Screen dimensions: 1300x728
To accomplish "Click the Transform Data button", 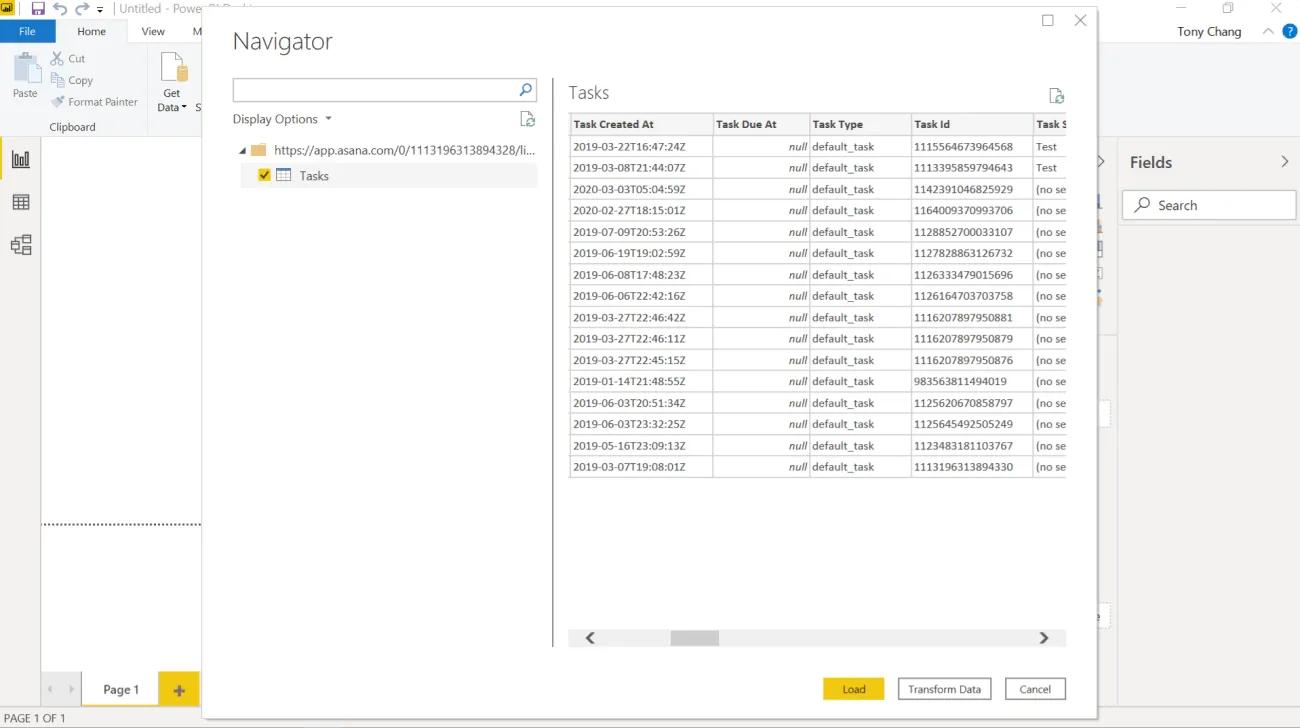I will [x=944, y=689].
